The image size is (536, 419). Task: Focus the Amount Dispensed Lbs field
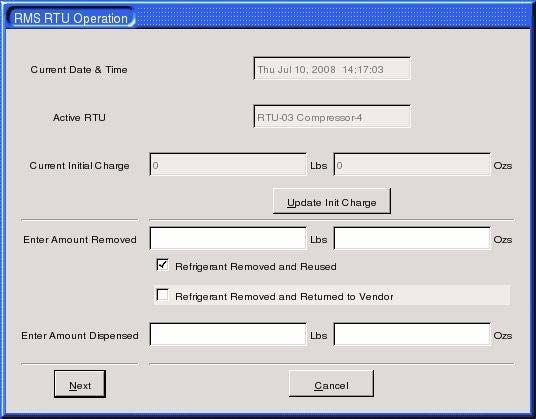click(228, 334)
